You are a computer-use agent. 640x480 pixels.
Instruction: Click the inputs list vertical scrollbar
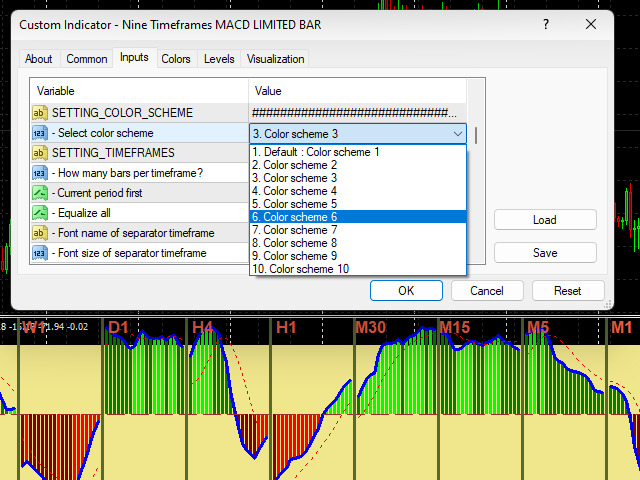[x=476, y=135]
